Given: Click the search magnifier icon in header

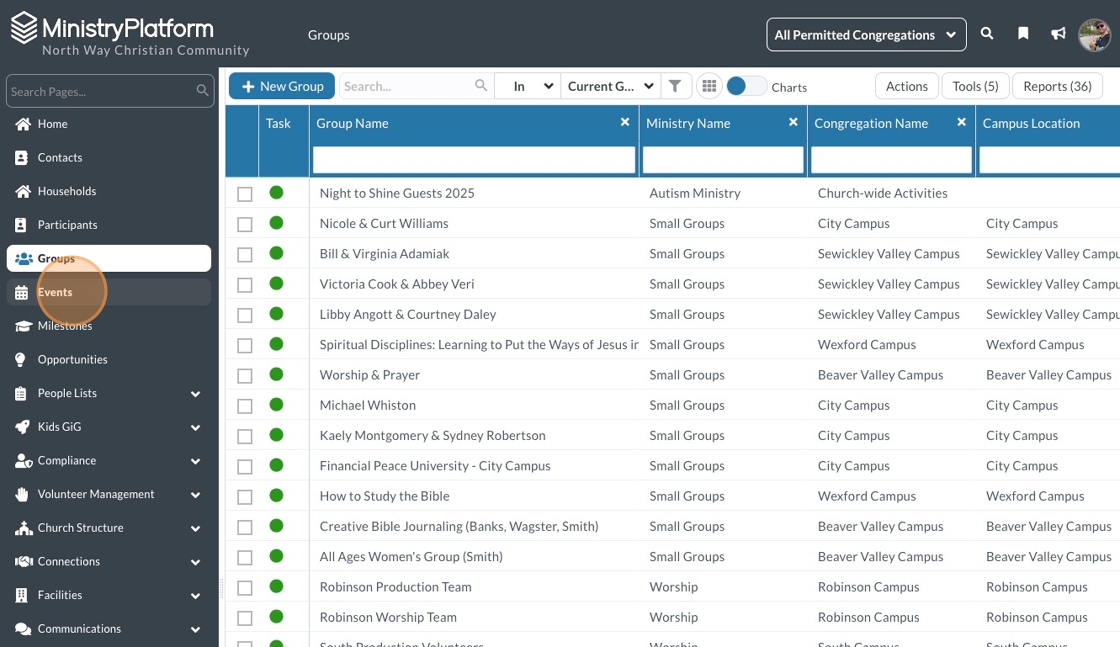Looking at the screenshot, I should pos(987,34).
